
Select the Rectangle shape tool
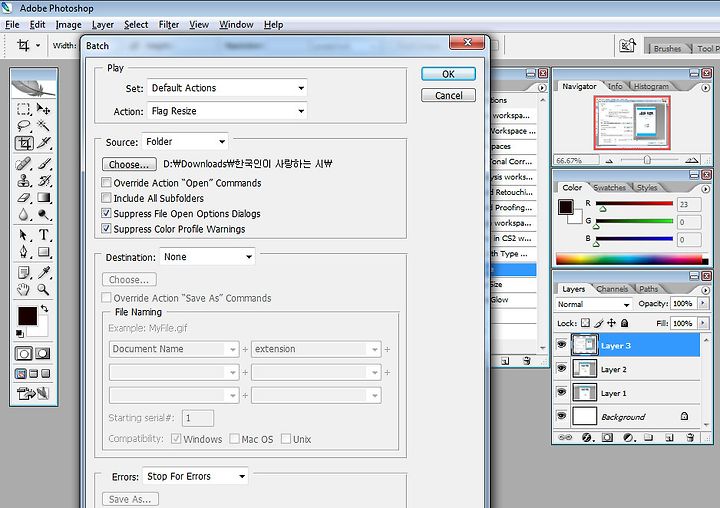pos(44,252)
